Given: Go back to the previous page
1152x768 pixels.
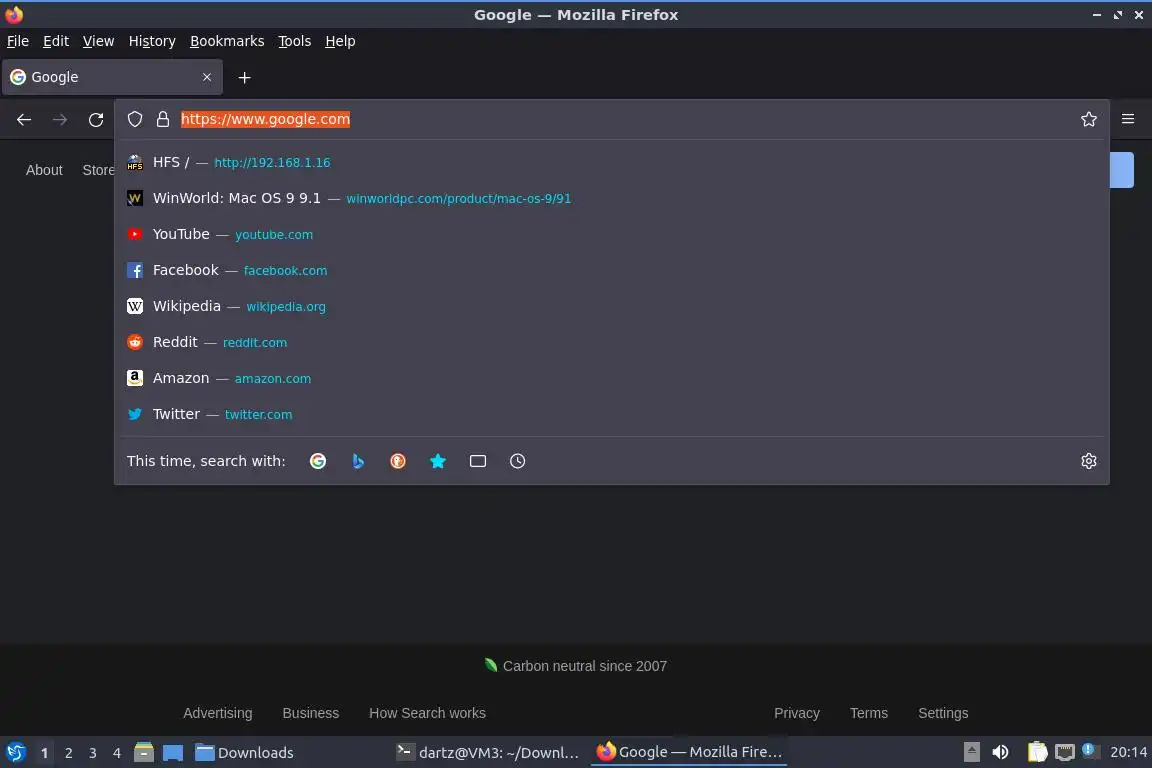Looking at the screenshot, I should 24,120.
